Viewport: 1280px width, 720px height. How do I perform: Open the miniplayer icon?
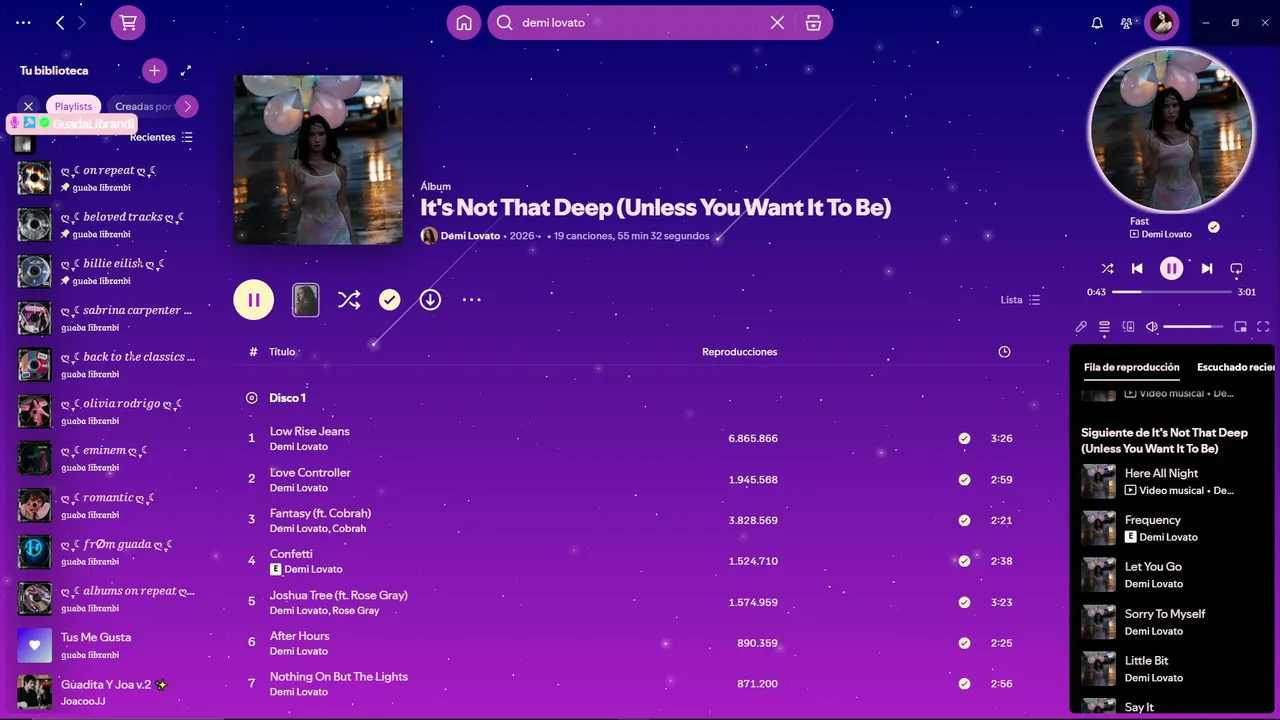(1241, 326)
